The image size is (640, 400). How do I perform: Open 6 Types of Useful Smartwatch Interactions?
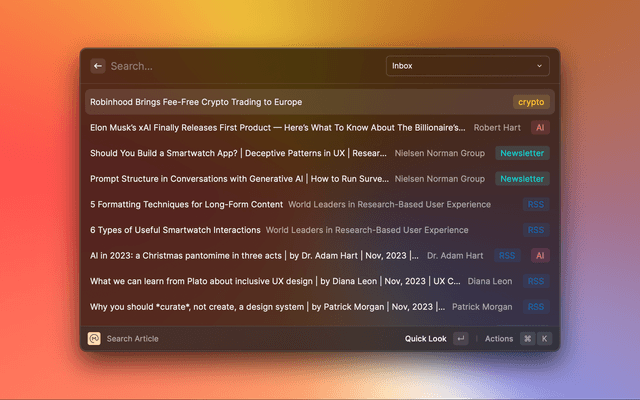coord(175,230)
